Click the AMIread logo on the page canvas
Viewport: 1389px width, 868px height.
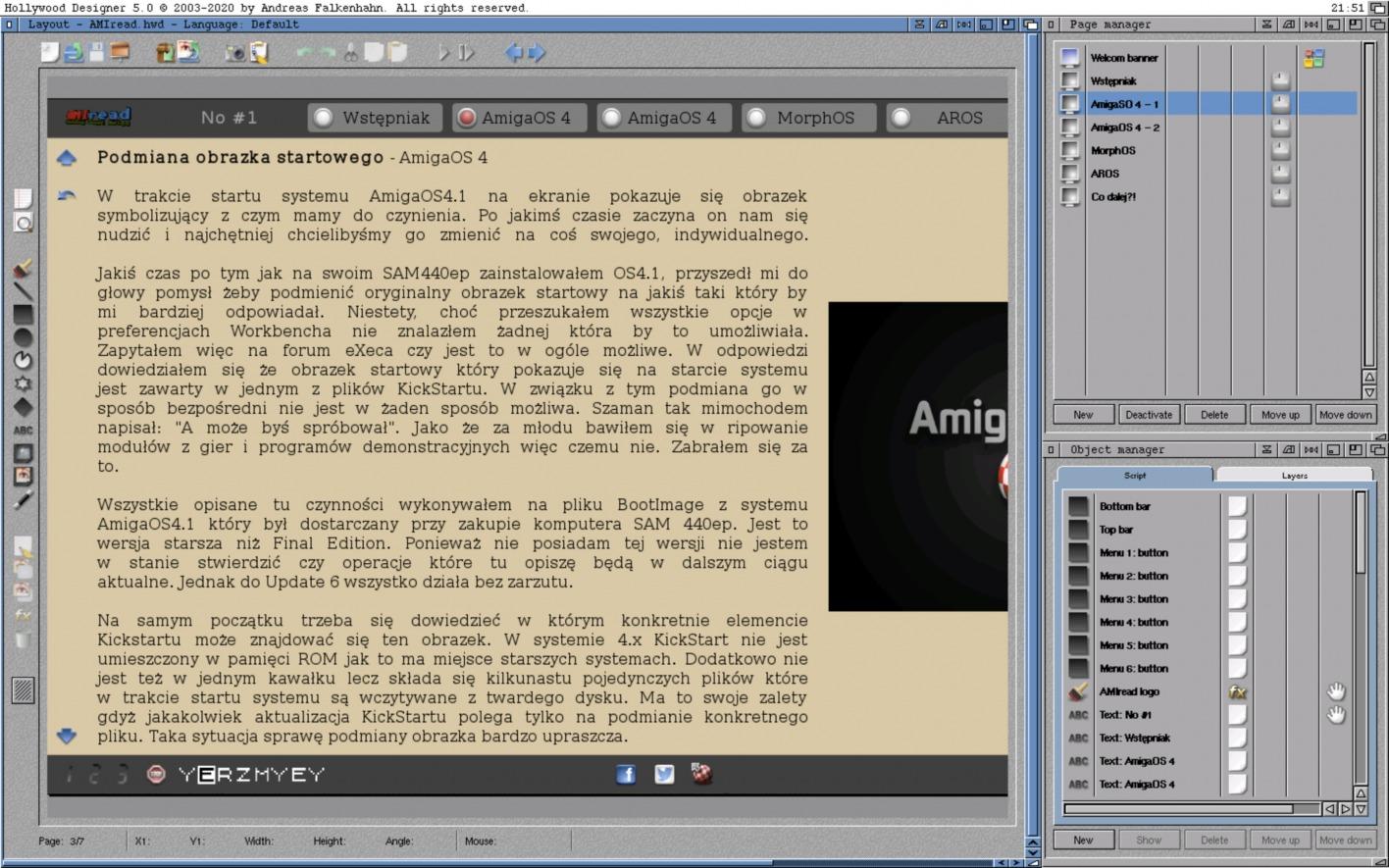click(98, 118)
